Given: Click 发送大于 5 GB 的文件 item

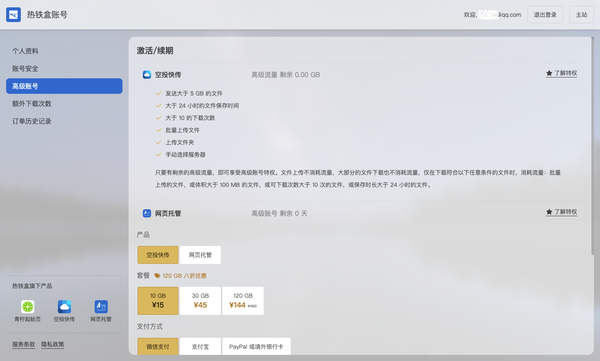Looking at the screenshot, I should pyautogui.click(x=194, y=93).
